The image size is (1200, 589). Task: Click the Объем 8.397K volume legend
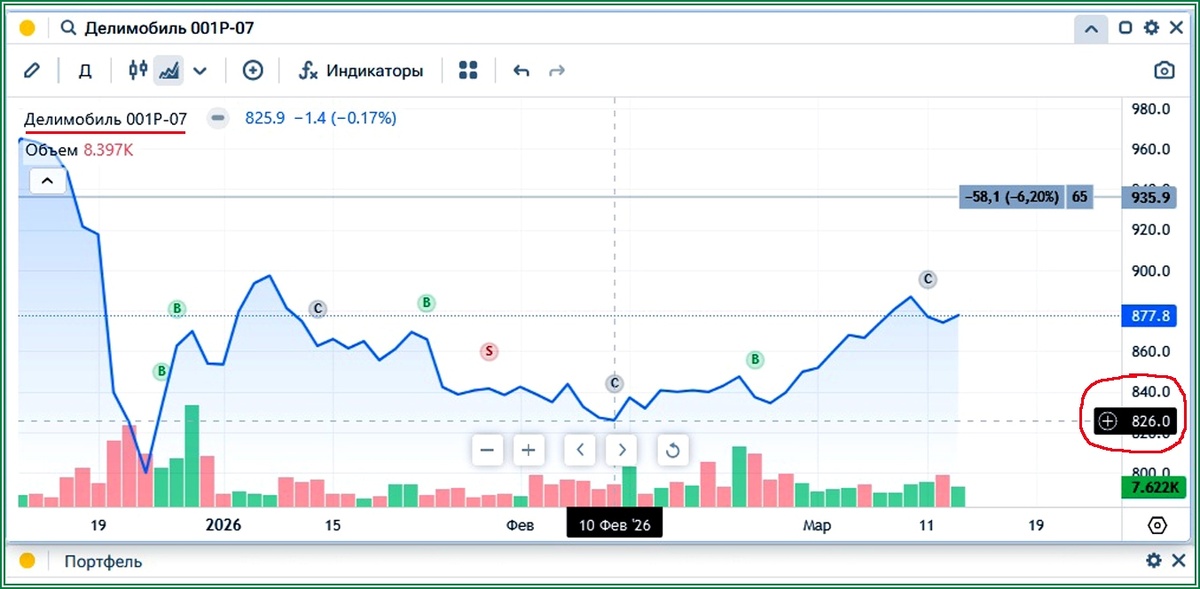79,149
